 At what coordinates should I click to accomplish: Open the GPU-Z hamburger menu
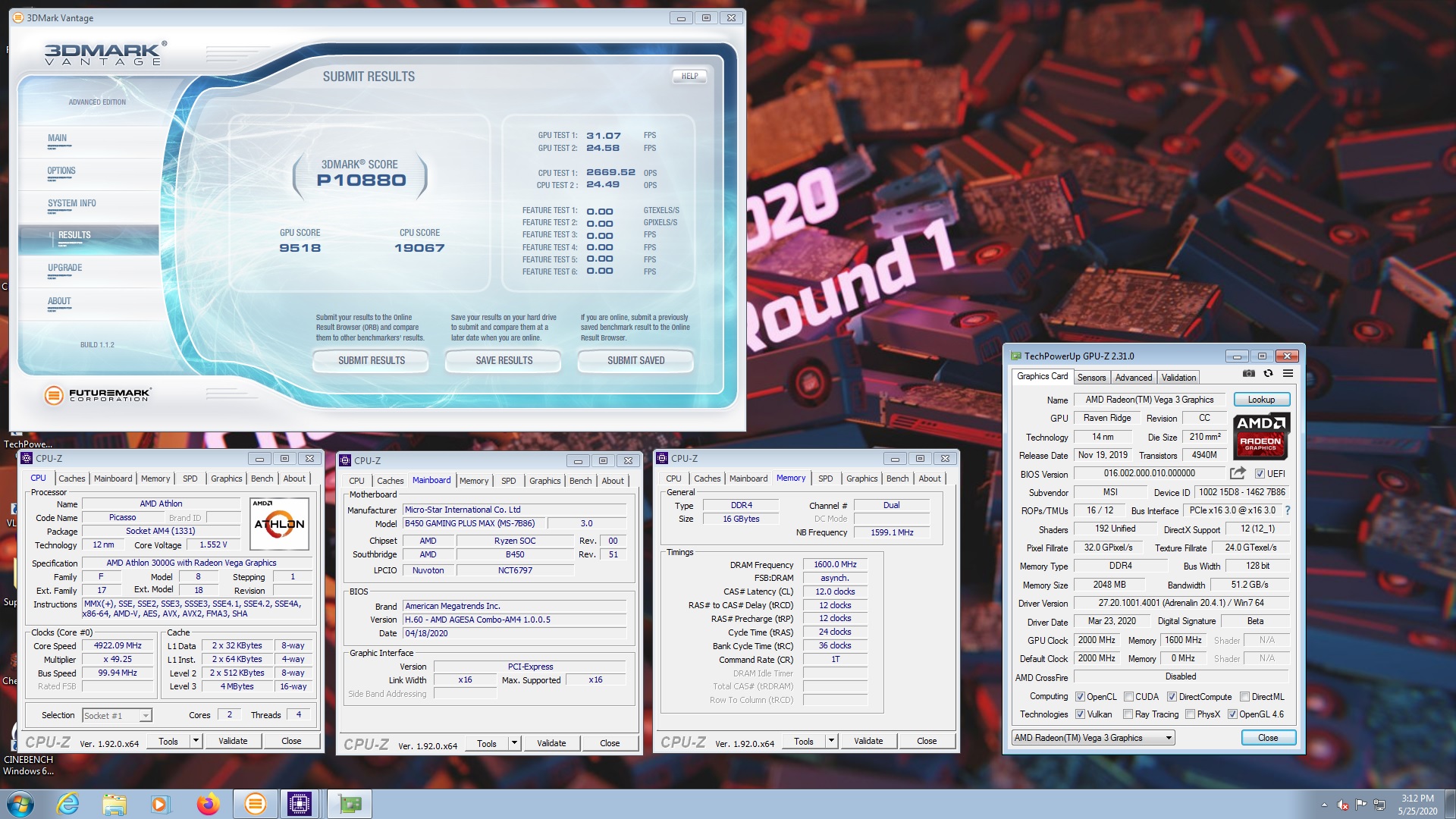point(1288,373)
